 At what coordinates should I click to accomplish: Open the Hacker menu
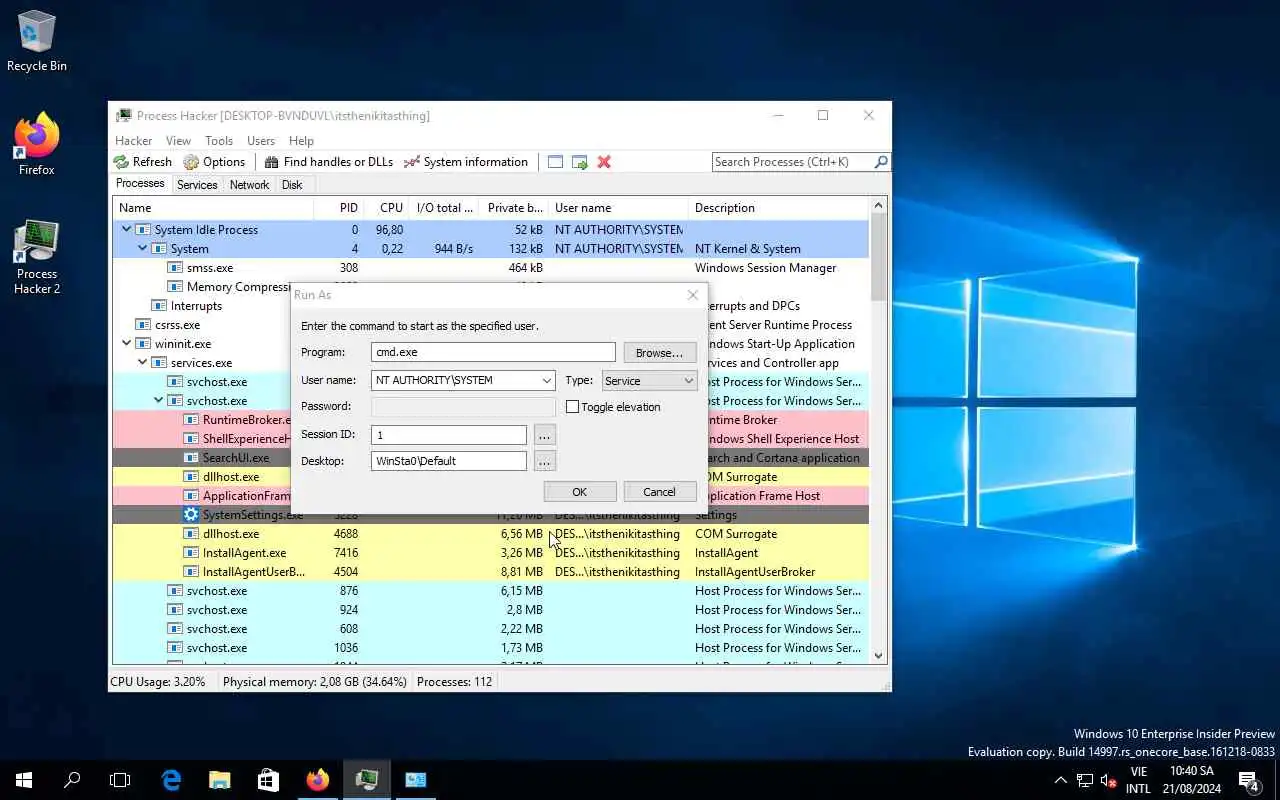pyautogui.click(x=133, y=141)
